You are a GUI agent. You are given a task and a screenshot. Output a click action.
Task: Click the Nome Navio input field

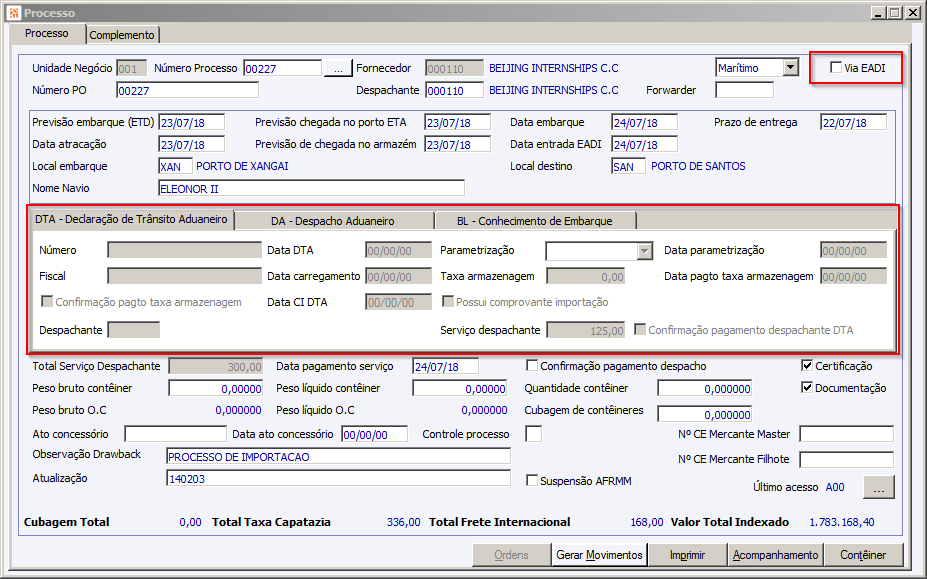(x=312, y=189)
